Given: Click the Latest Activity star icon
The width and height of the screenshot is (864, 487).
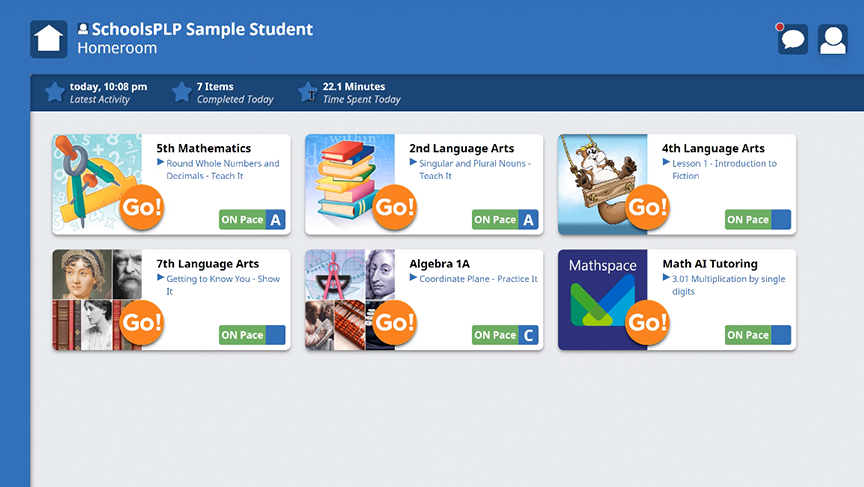Looking at the screenshot, I should 54,93.
